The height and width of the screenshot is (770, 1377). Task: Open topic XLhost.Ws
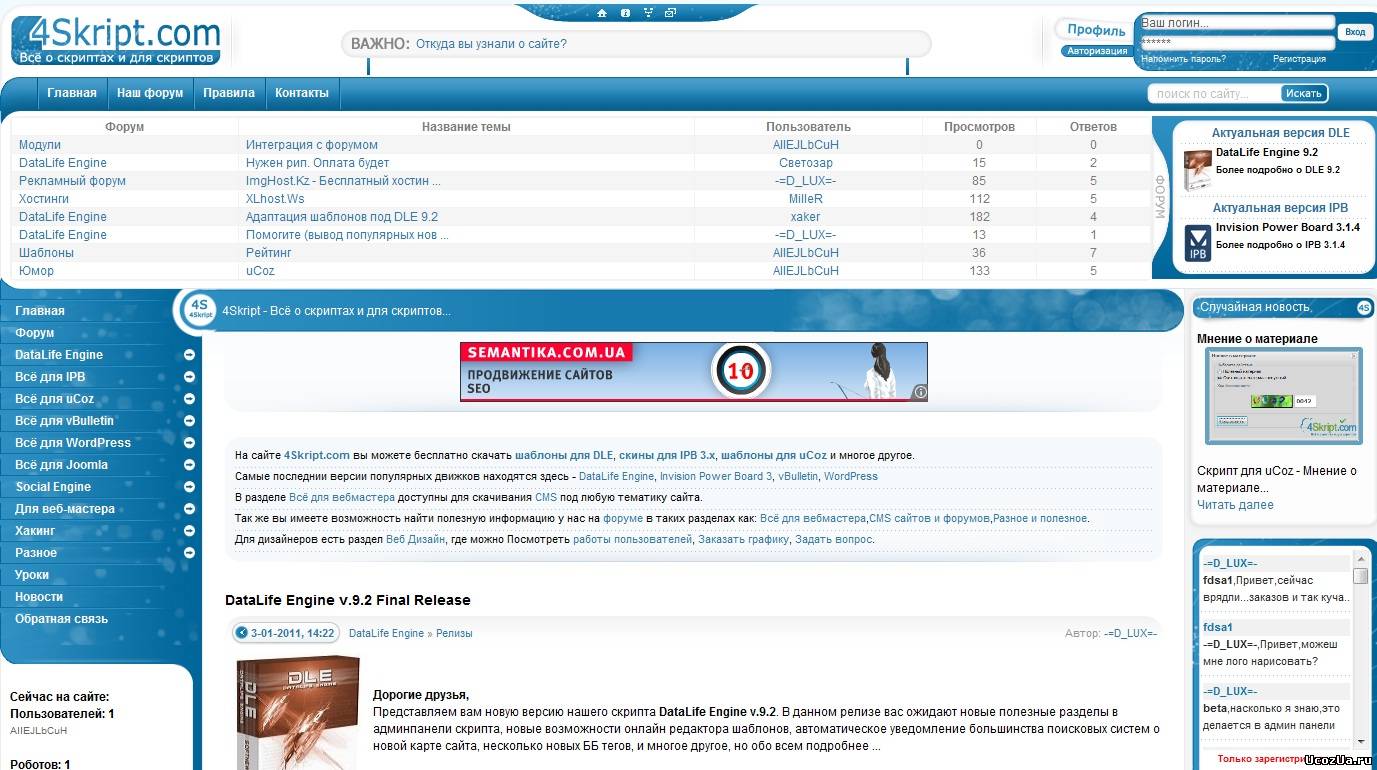pyautogui.click(x=275, y=199)
